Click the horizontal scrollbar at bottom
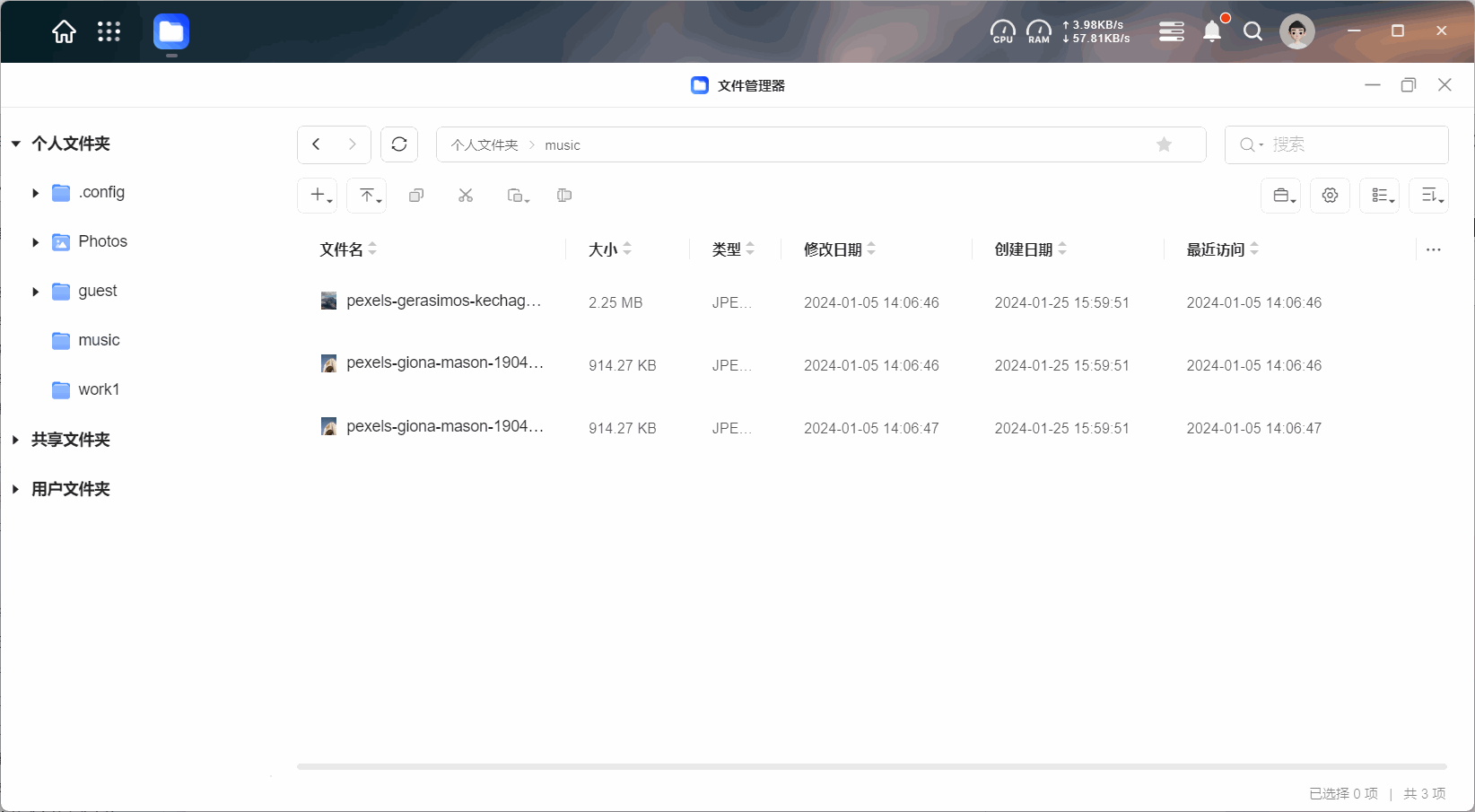The height and width of the screenshot is (812, 1475). point(871,766)
